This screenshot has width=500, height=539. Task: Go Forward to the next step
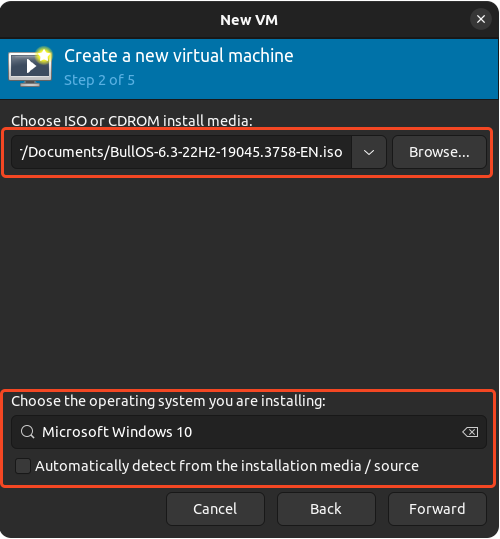tap(437, 509)
